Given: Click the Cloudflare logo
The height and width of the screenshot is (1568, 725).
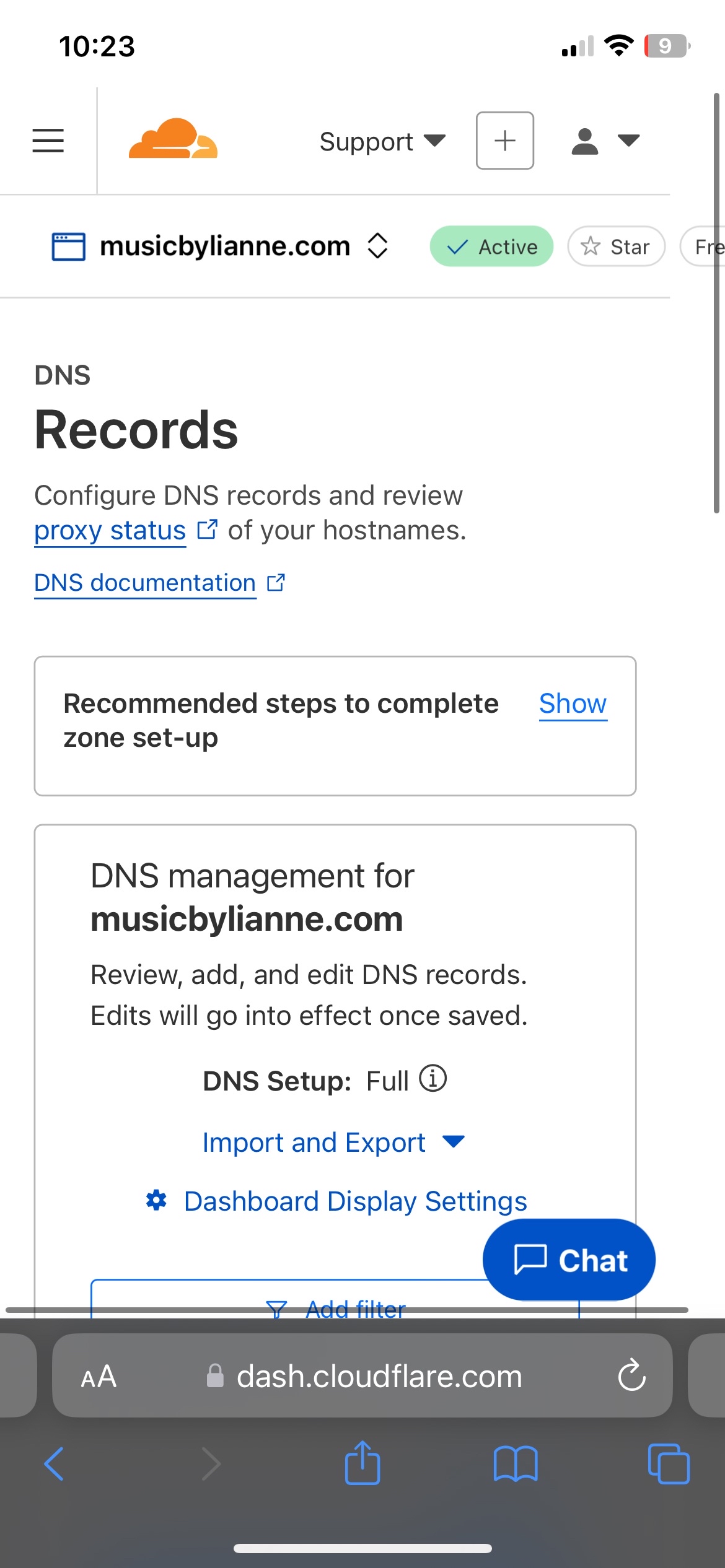Looking at the screenshot, I should [173, 139].
